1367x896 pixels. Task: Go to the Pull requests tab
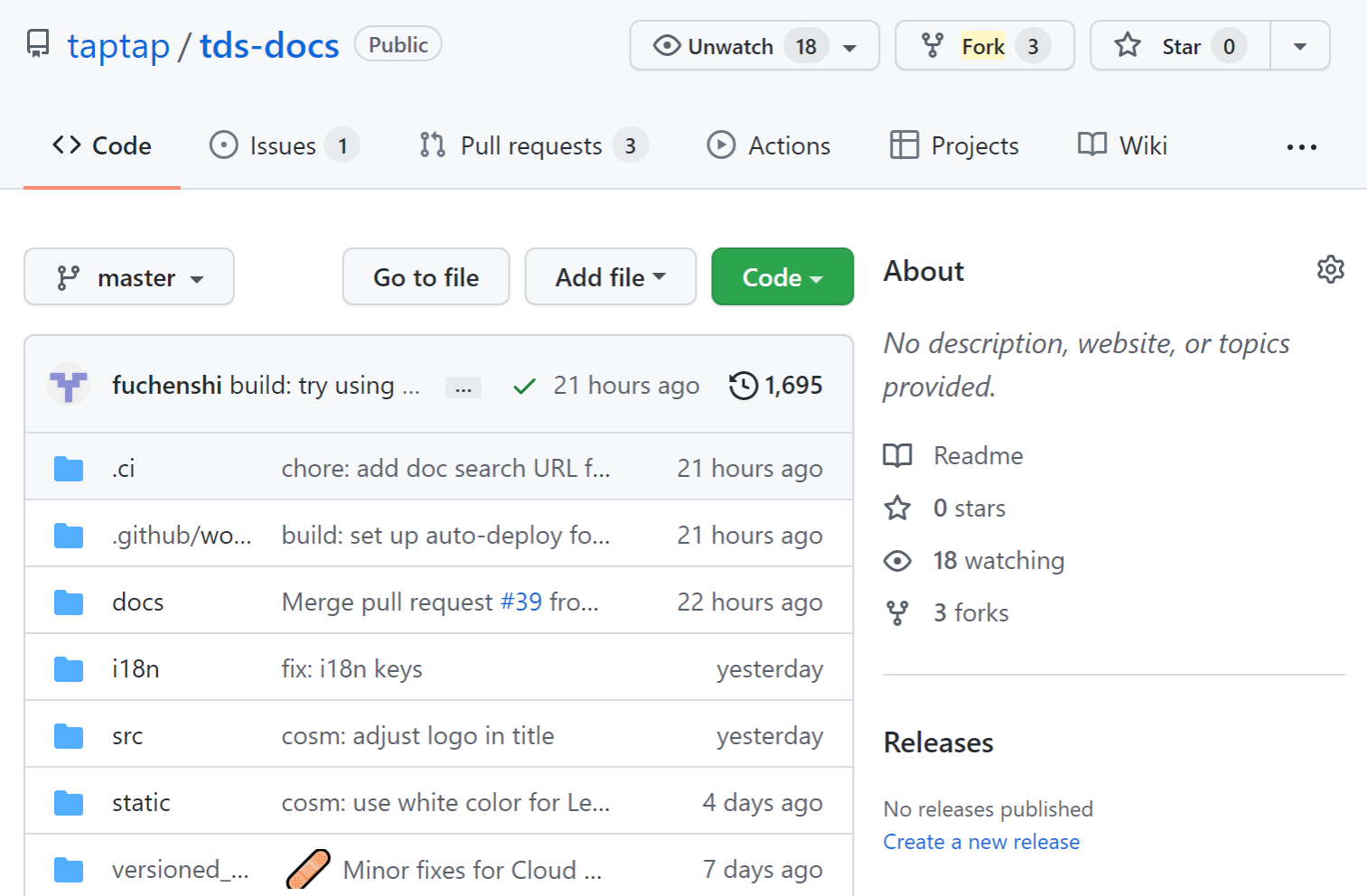533,145
